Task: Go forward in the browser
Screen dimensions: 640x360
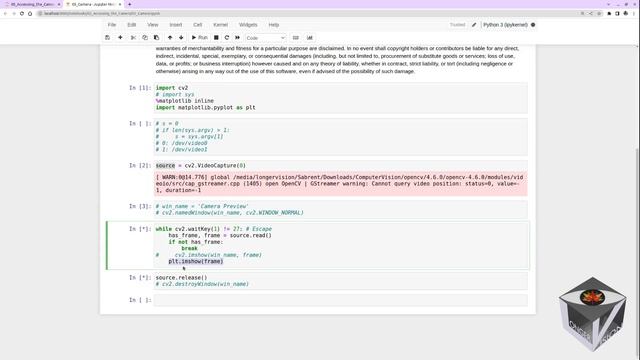Action: point(13,13)
